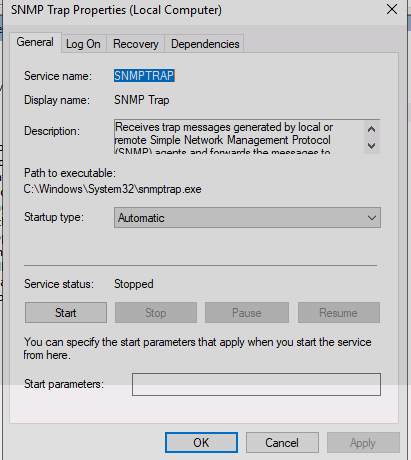
Task: Click the disabled Stop button
Action: pyautogui.click(x=156, y=313)
